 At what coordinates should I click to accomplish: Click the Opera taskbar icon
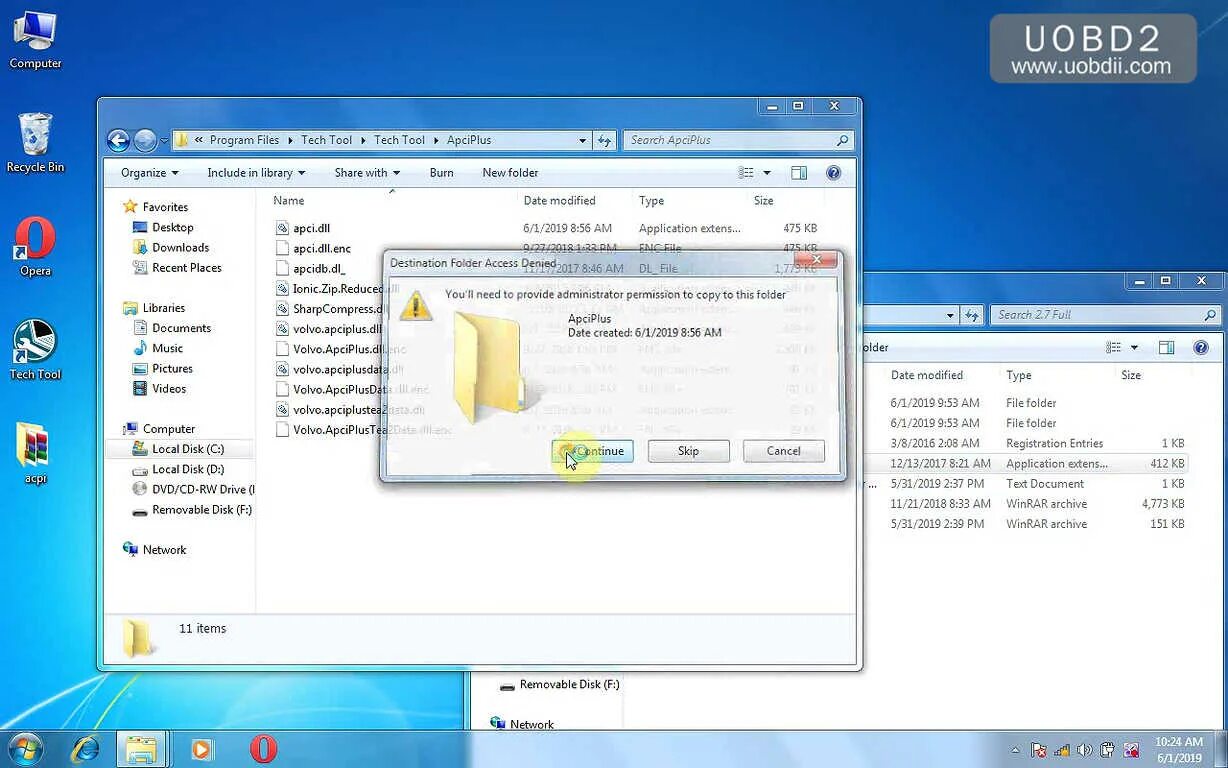point(264,749)
